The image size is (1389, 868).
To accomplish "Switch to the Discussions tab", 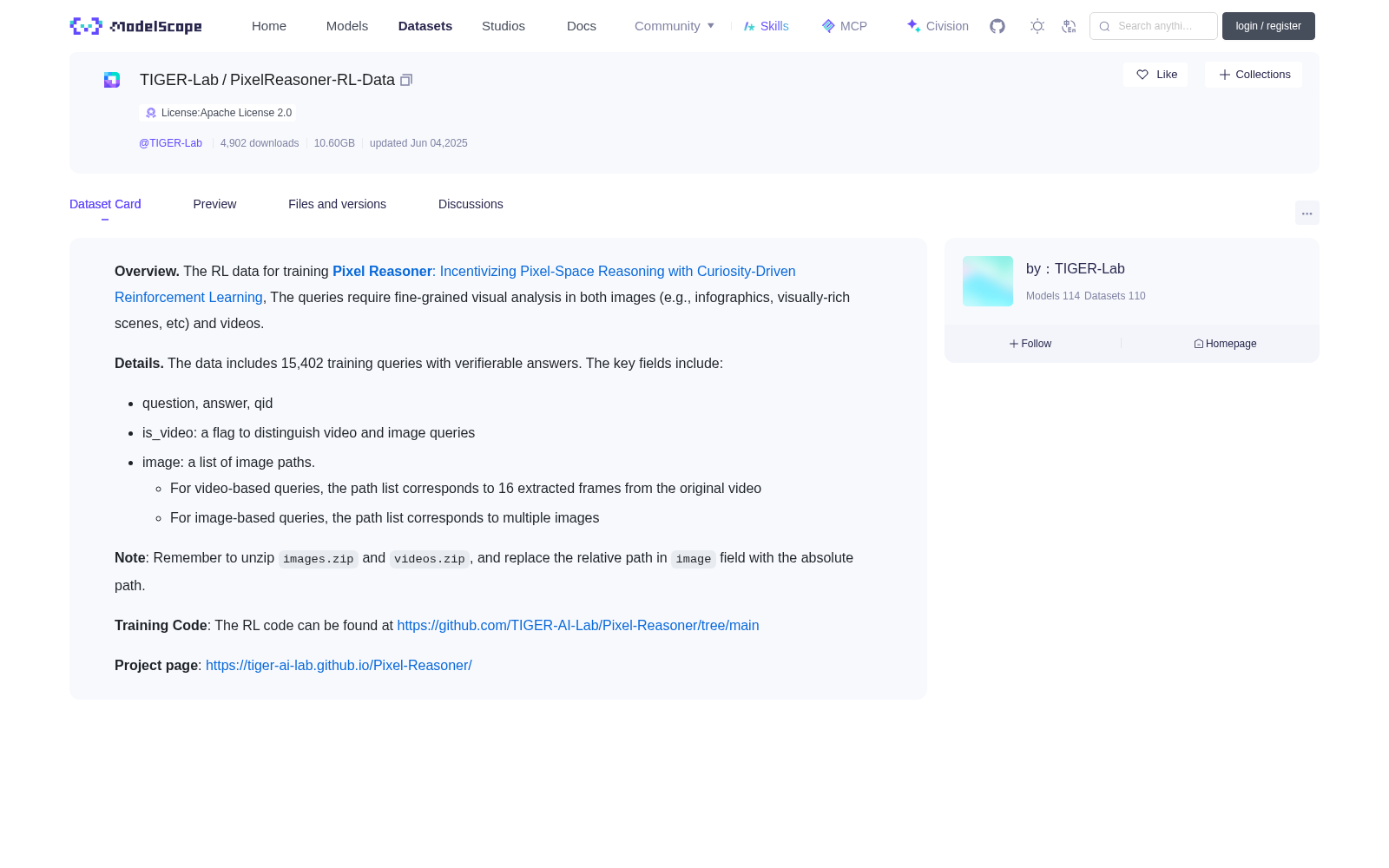I will [471, 204].
